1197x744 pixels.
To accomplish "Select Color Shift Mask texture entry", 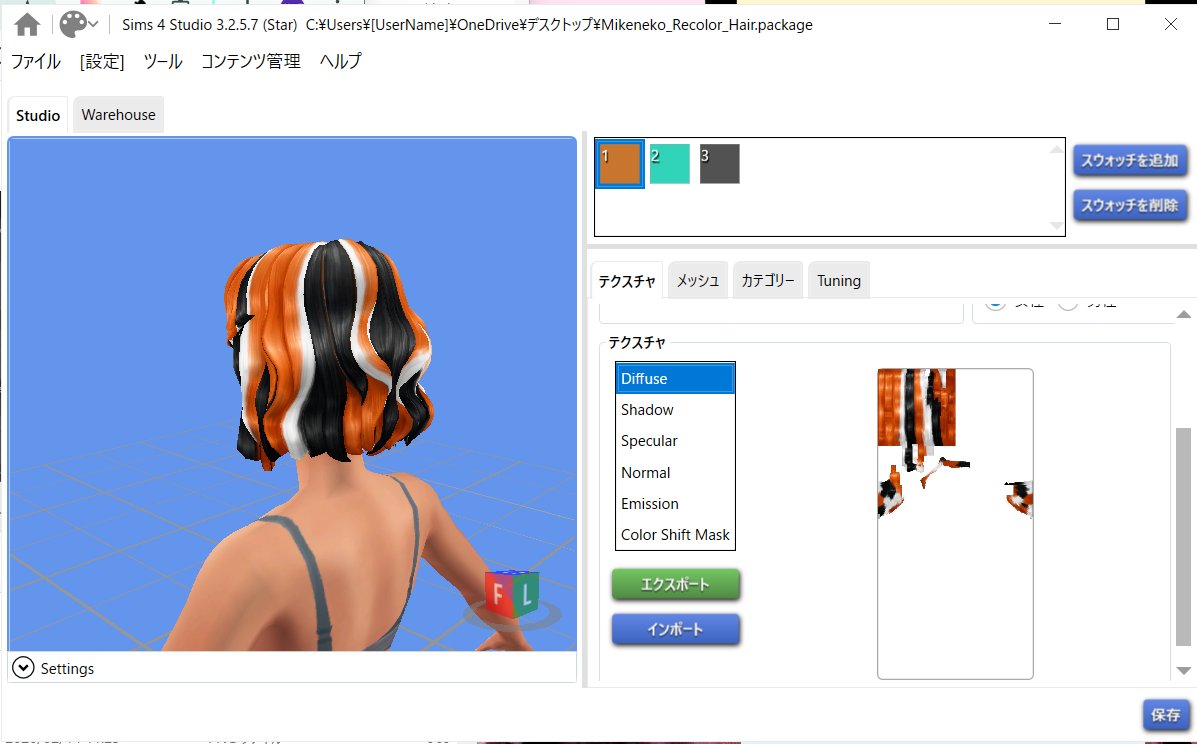I will [675, 535].
